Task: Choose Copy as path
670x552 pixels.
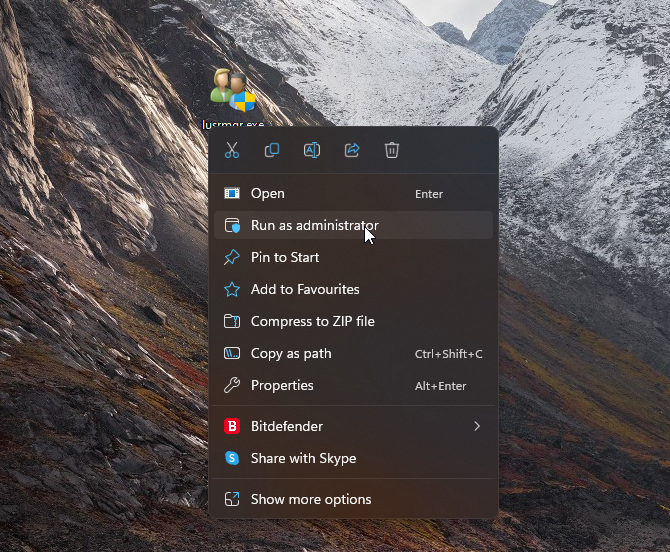Action: [x=291, y=353]
